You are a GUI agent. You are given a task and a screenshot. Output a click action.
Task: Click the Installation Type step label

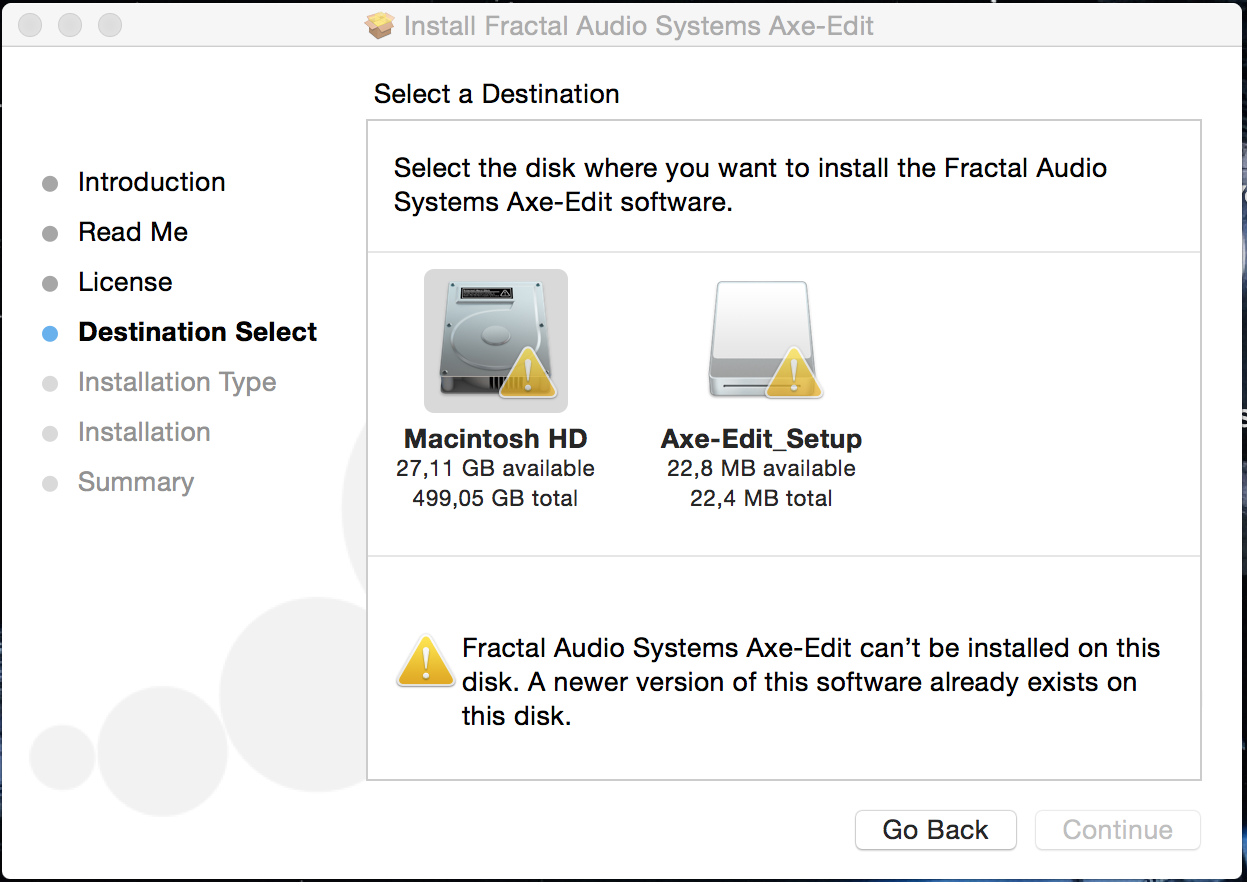click(177, 382)
